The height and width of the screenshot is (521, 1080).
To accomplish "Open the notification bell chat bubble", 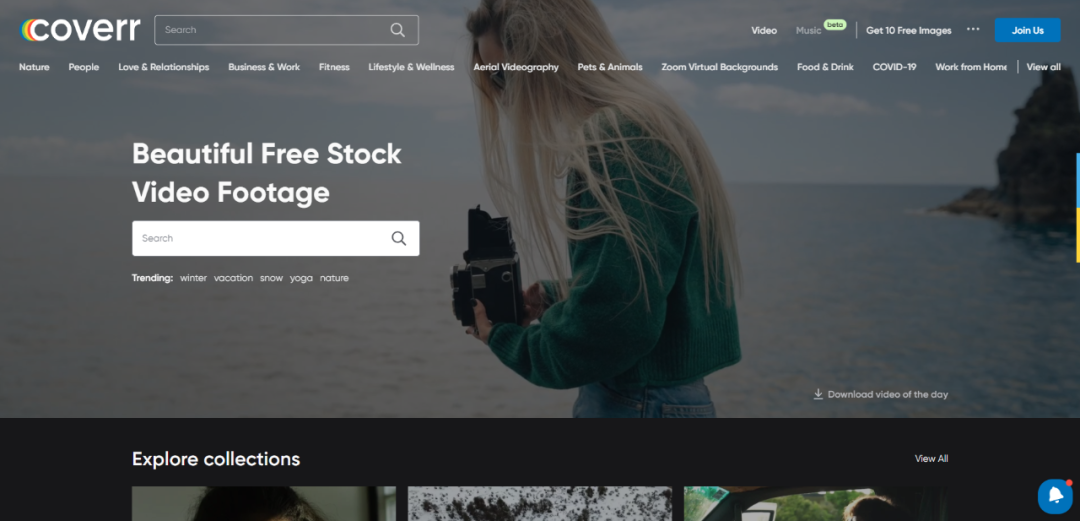I will coord(1054,496).
